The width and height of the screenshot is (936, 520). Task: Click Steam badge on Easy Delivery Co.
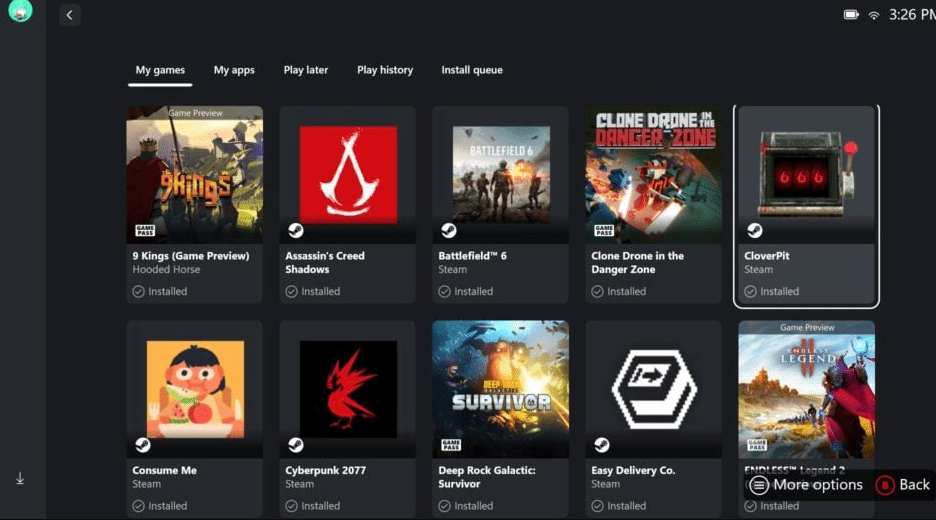click(602, 445)
